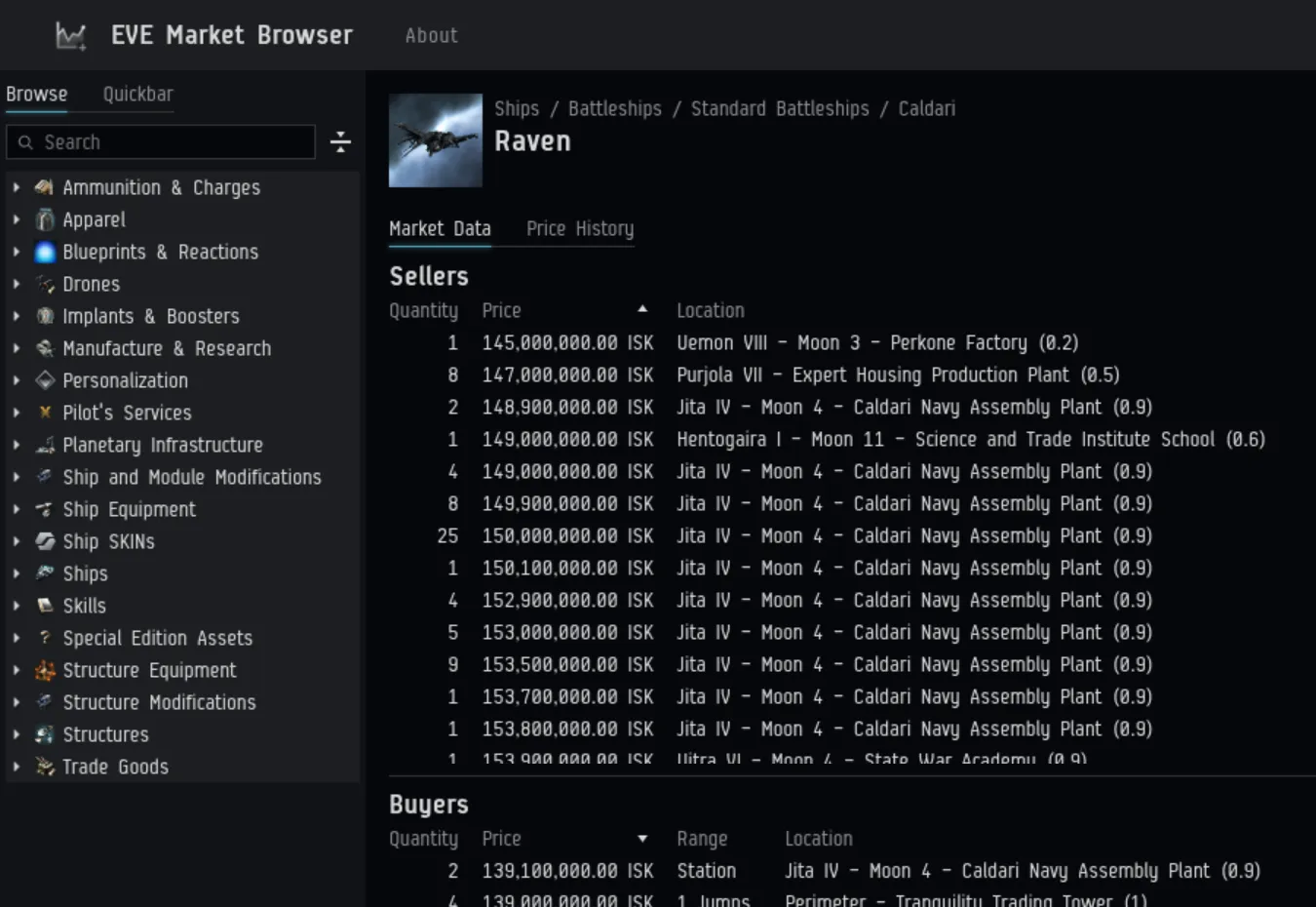
Task: Click the Implants & Boosters category icon
Action: (x=44, y=316)
